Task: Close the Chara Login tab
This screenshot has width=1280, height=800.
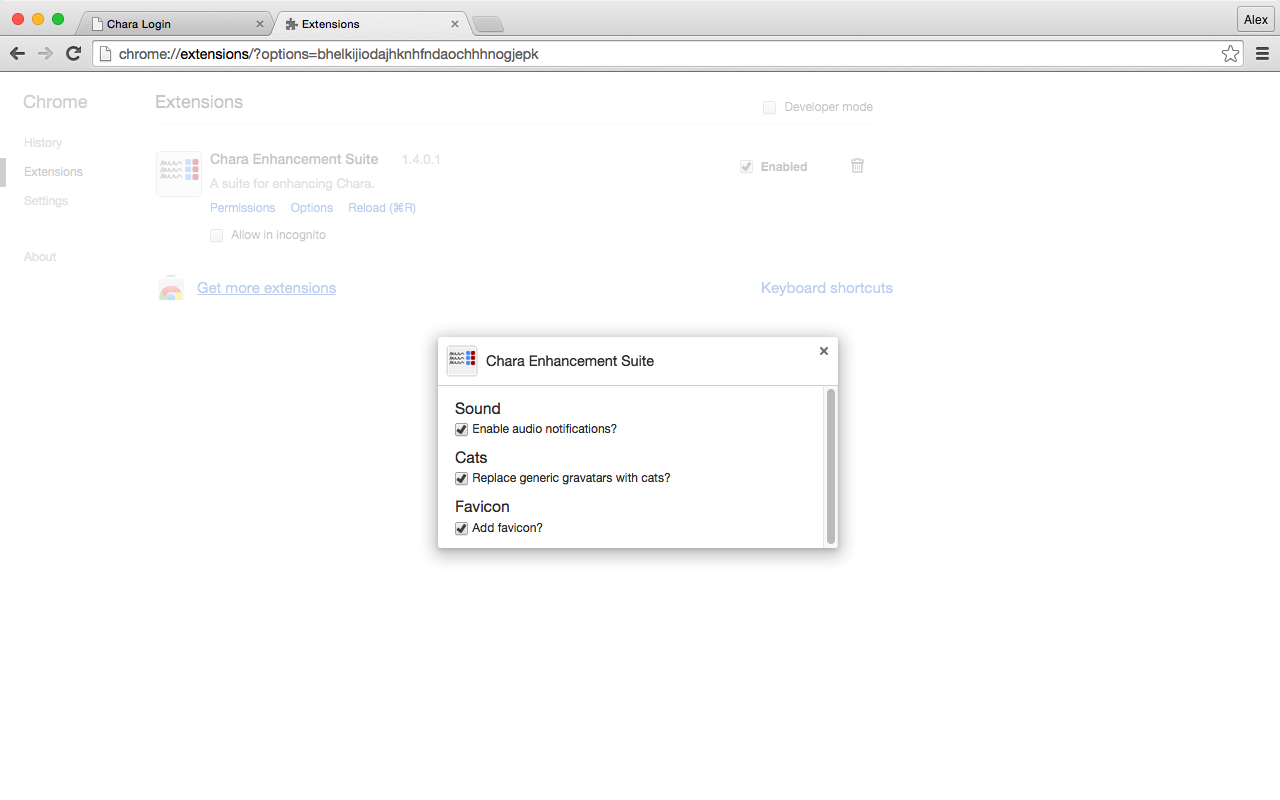Action: 260,24
